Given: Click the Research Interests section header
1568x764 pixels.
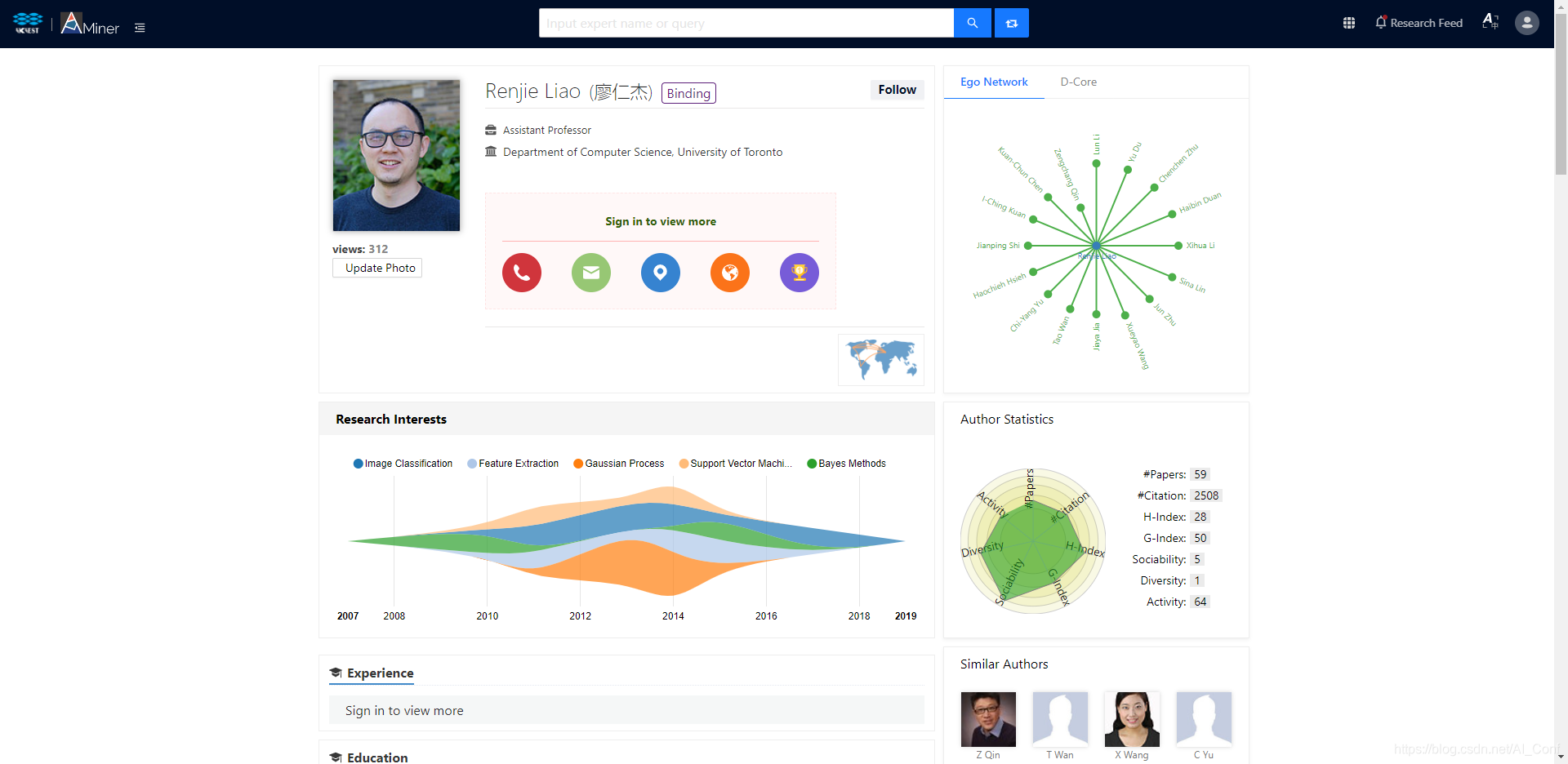Looking at the screenshot, I should pos(626,419).
